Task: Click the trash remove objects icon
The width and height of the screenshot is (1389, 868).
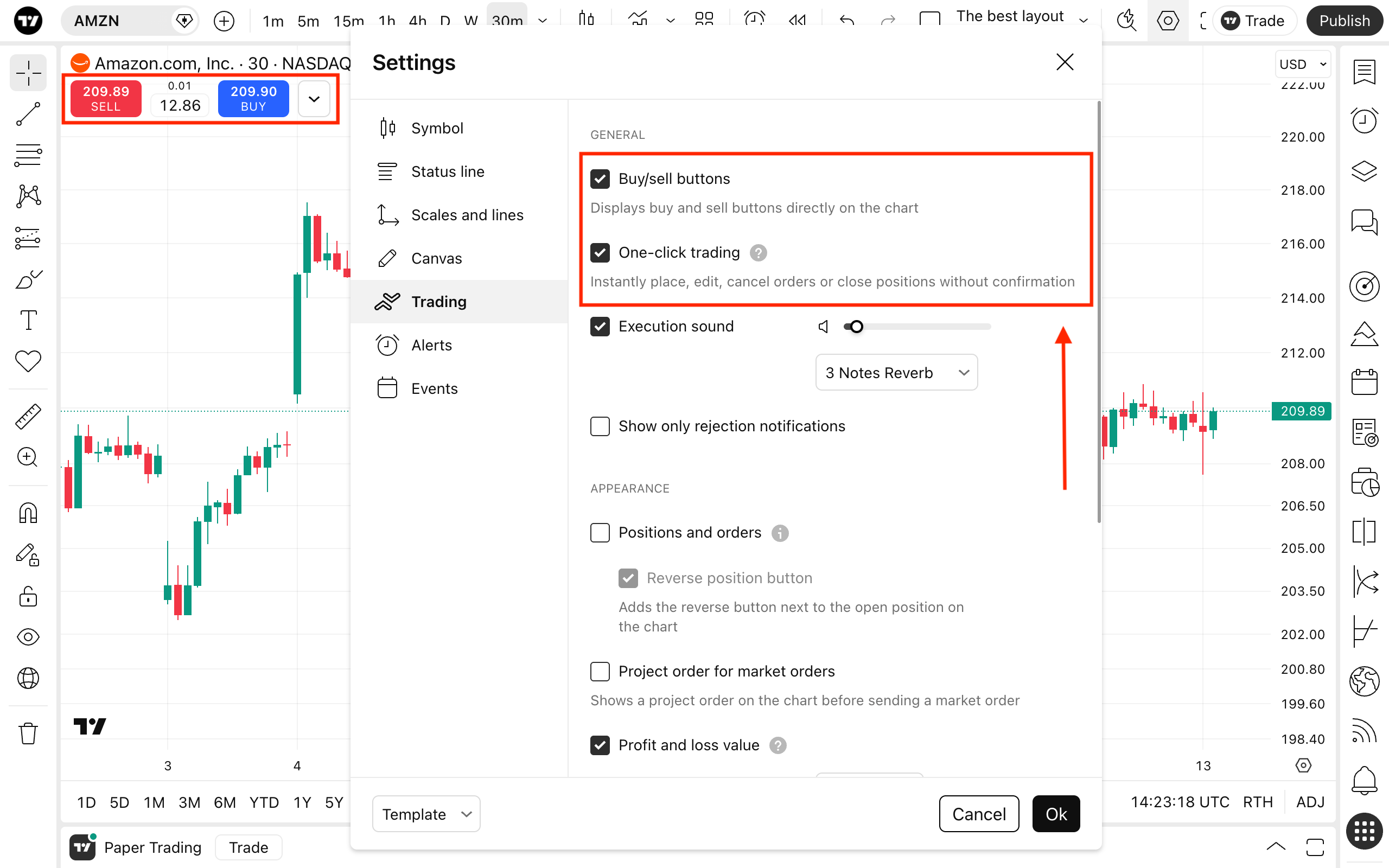Action: 28,733
